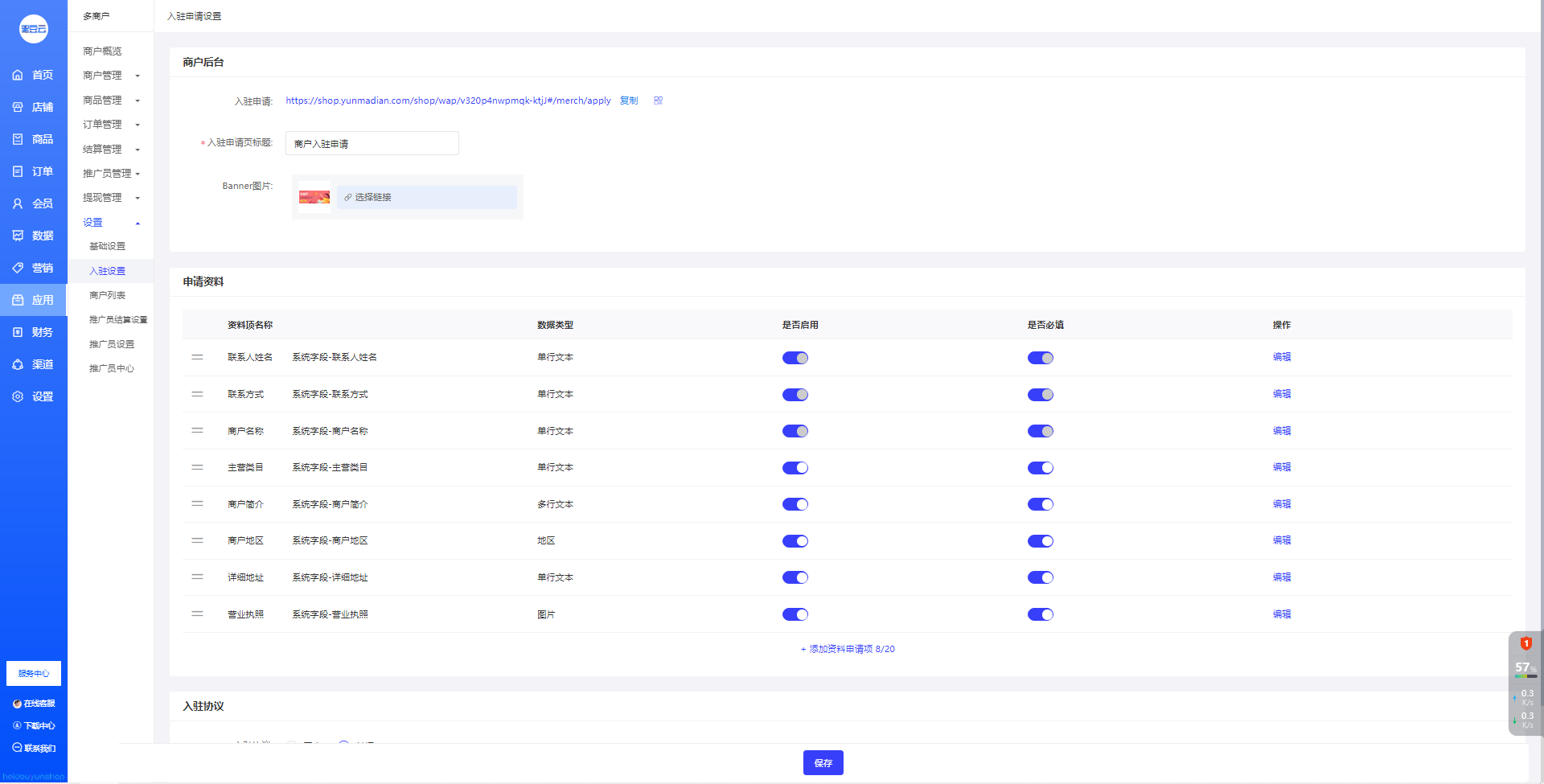This screenshot has width=1544, height=784.
Task: Open the 会员 members sidebar icon
Action: pos(18,203)
